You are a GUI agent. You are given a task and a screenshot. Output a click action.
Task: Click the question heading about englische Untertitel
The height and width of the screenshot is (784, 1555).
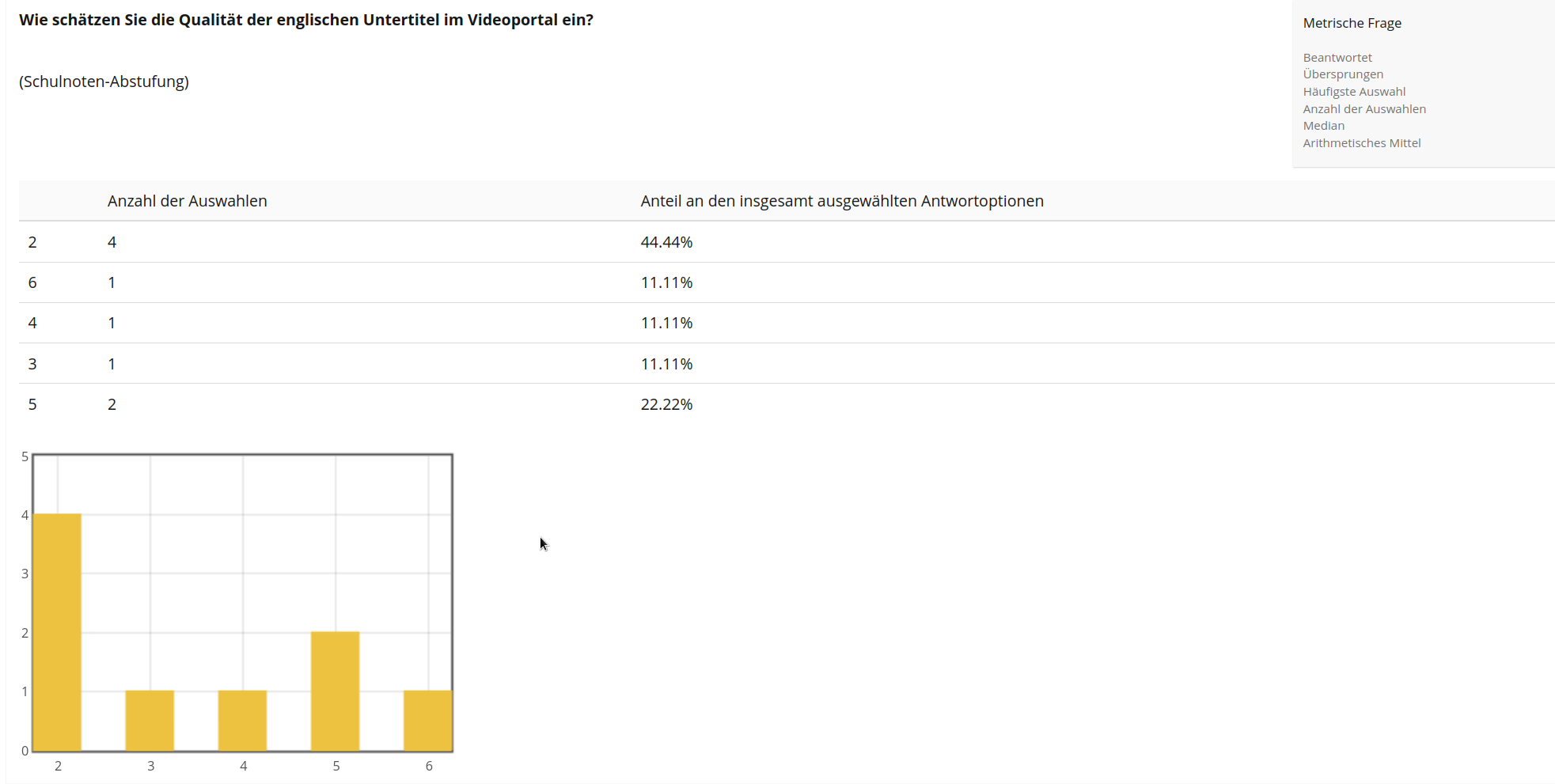pyautogui.click(x=305, y=20)
